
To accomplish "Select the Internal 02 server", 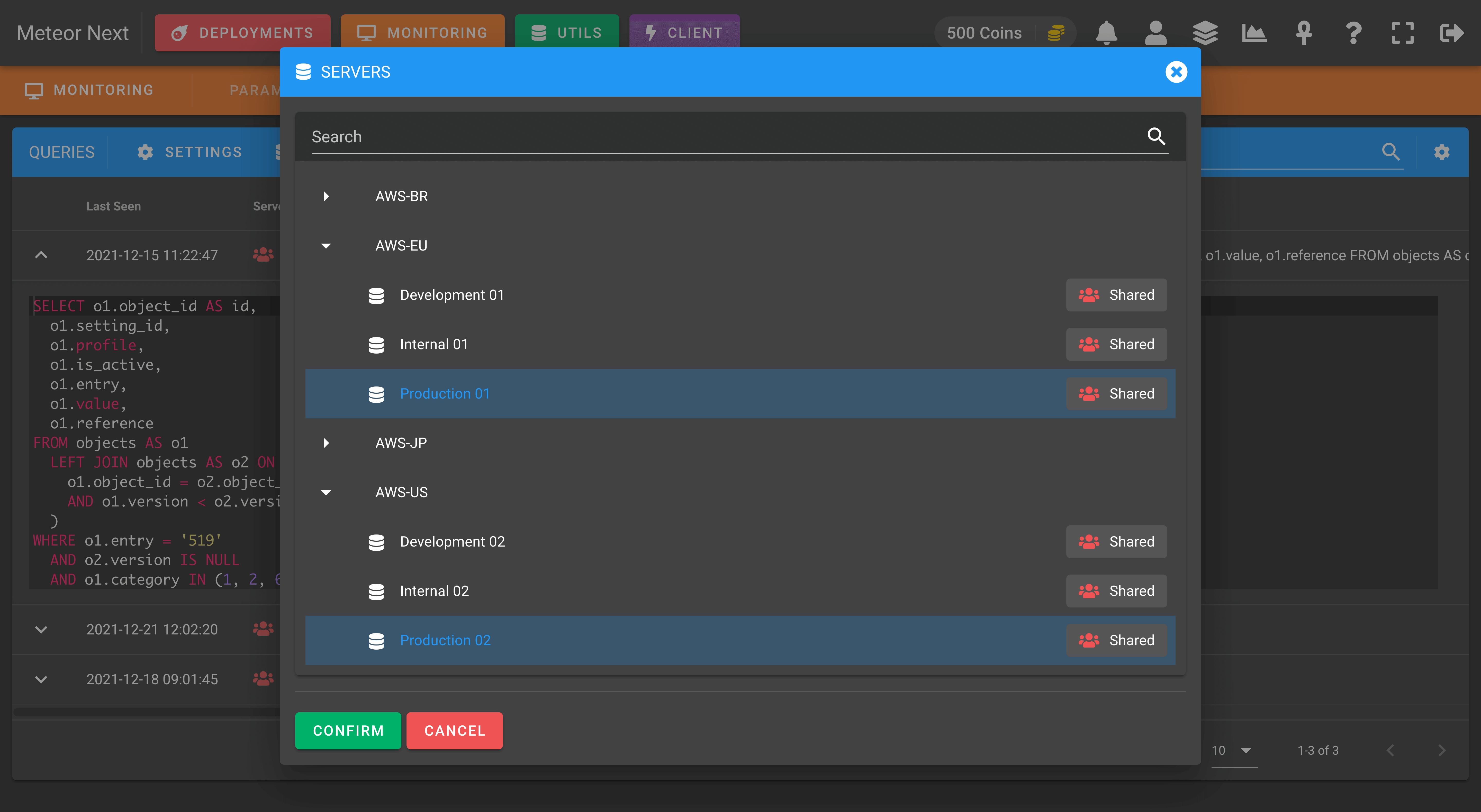I will click(x=740, y=591).
